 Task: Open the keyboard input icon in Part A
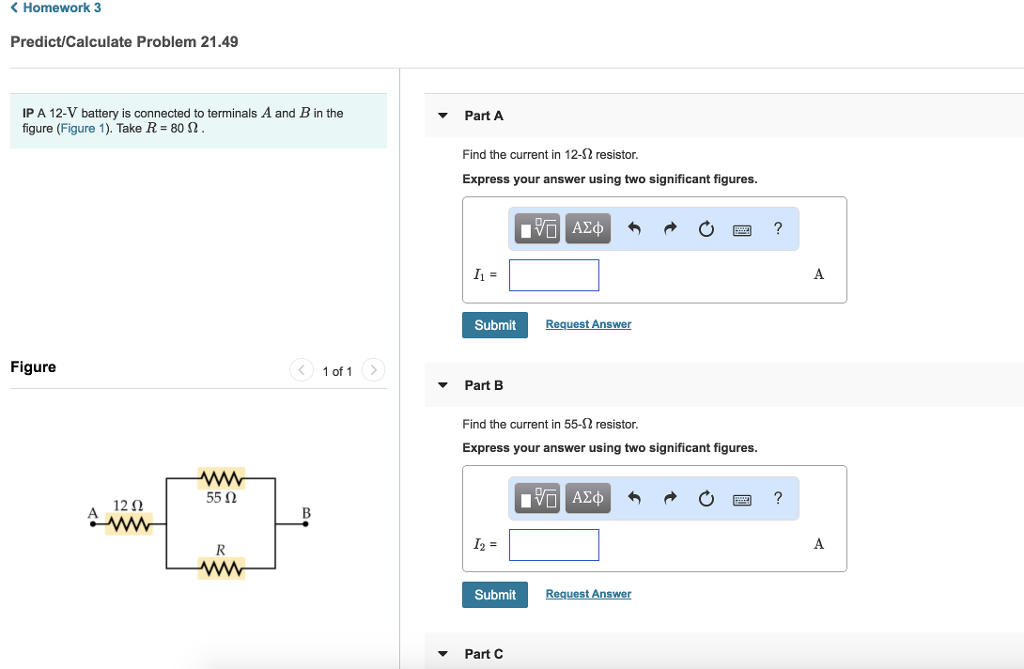click(741, 228)
